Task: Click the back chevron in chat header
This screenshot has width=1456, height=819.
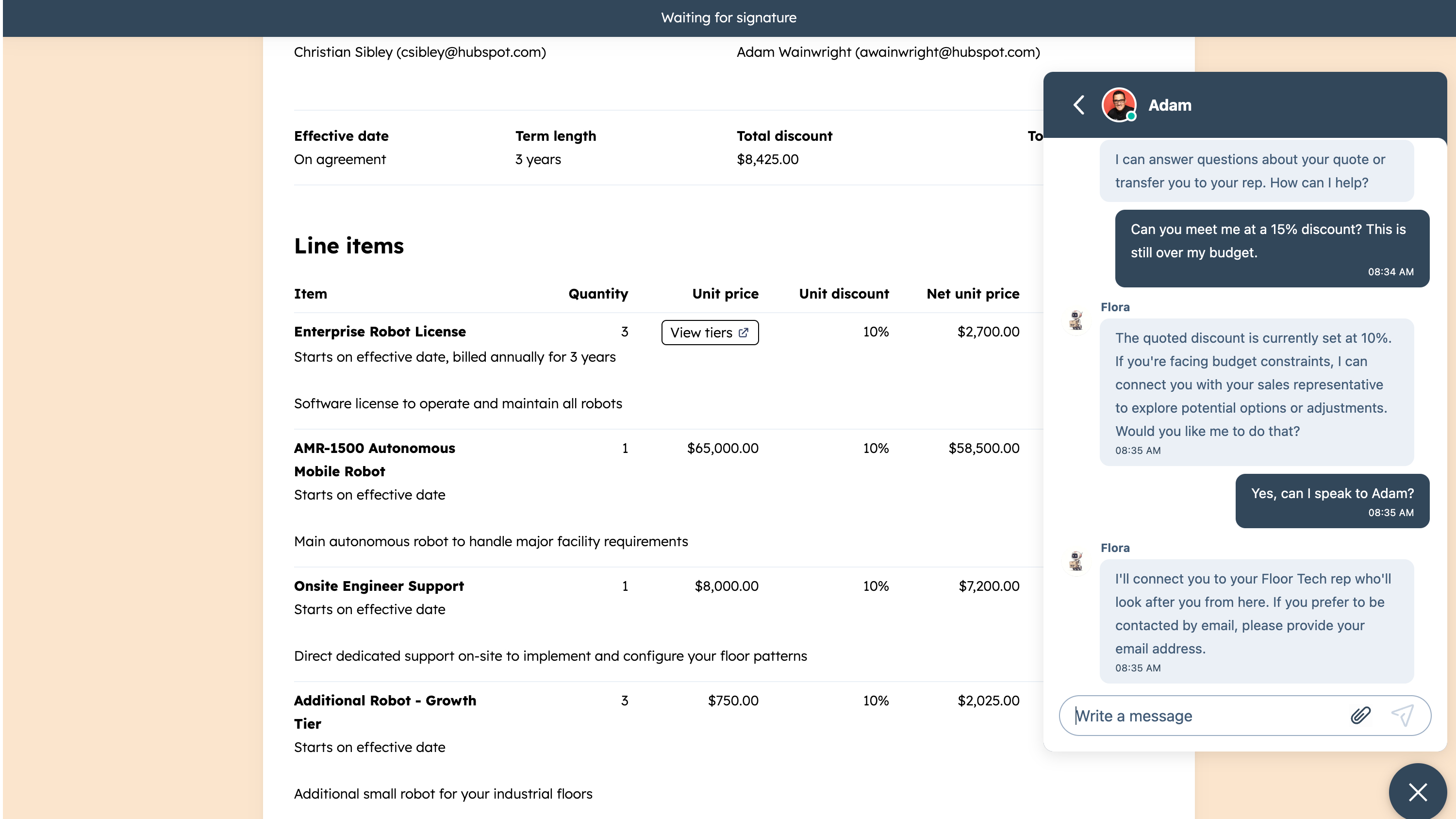Action: click(1079, 105)
